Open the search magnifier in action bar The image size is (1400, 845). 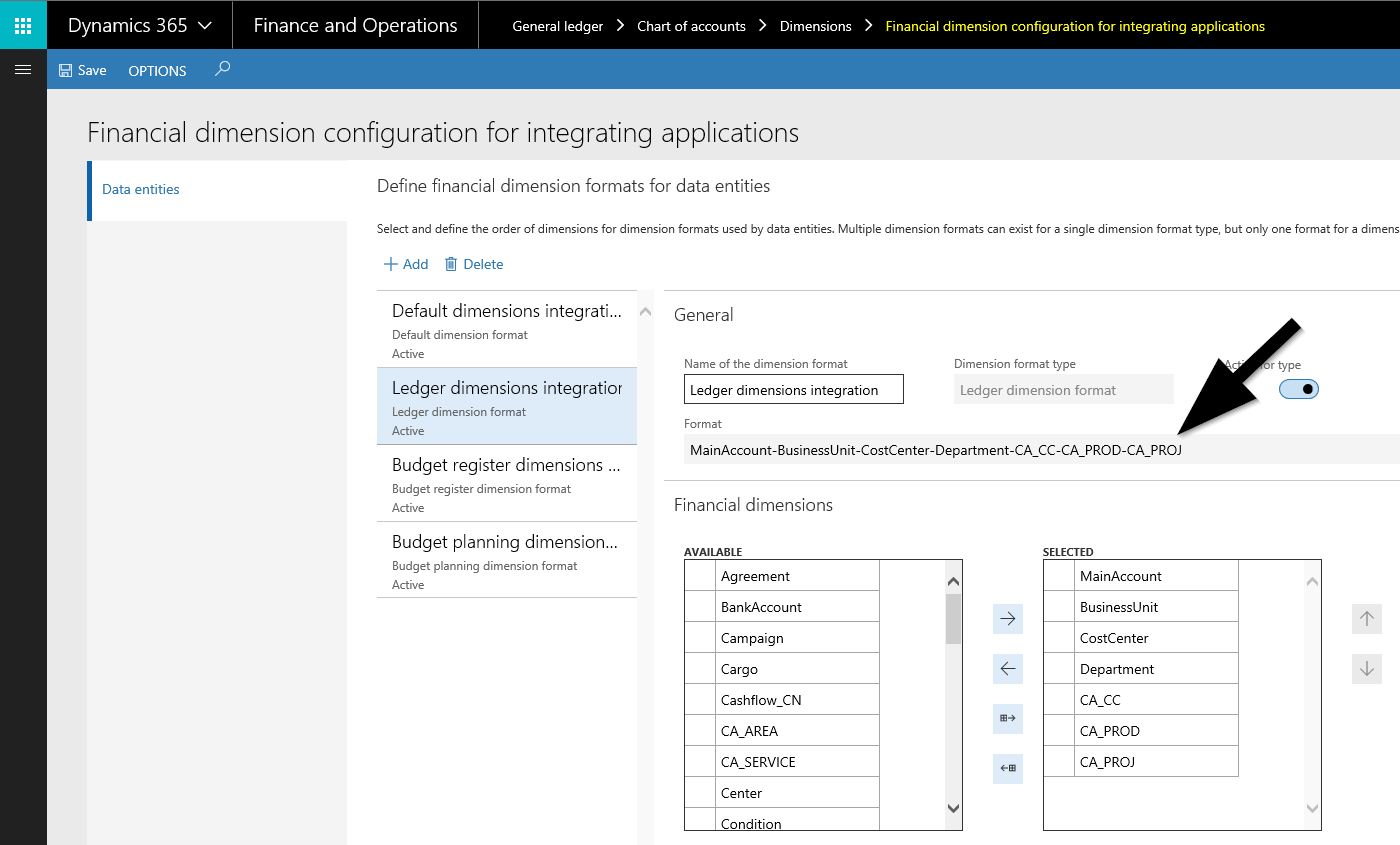(223, 69)
